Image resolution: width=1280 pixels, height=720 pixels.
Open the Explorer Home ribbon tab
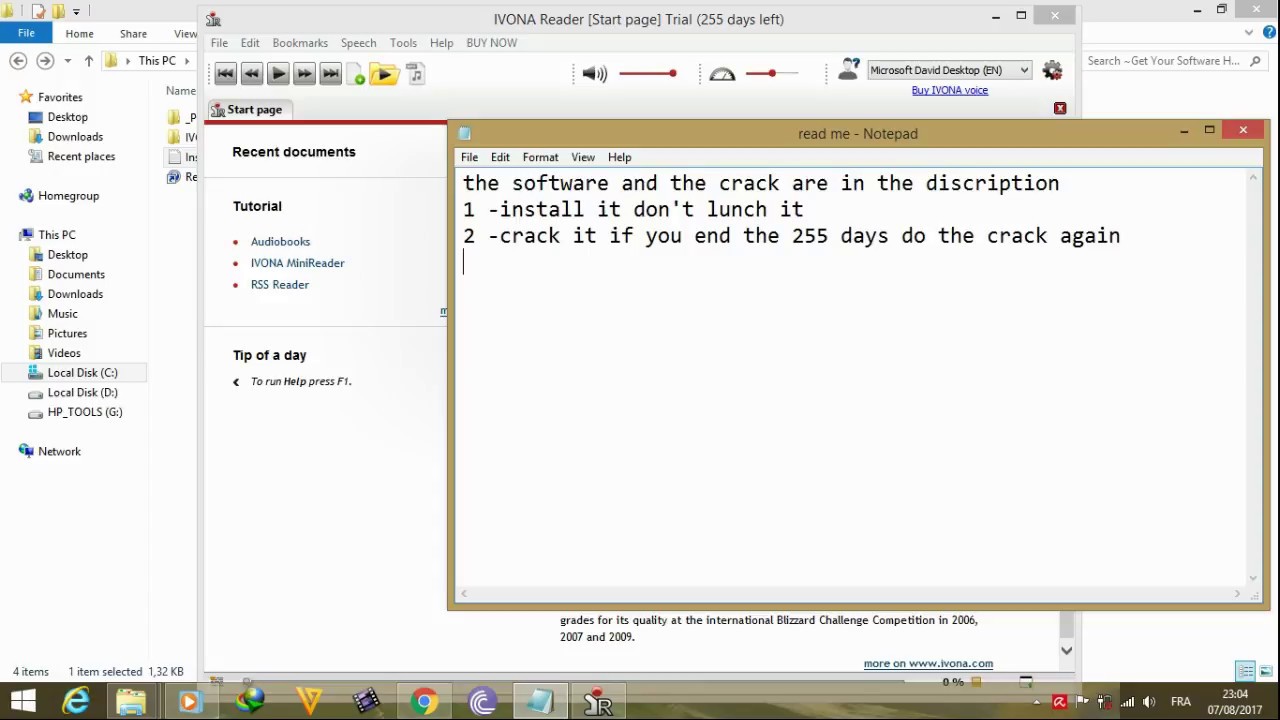(79, 33)
